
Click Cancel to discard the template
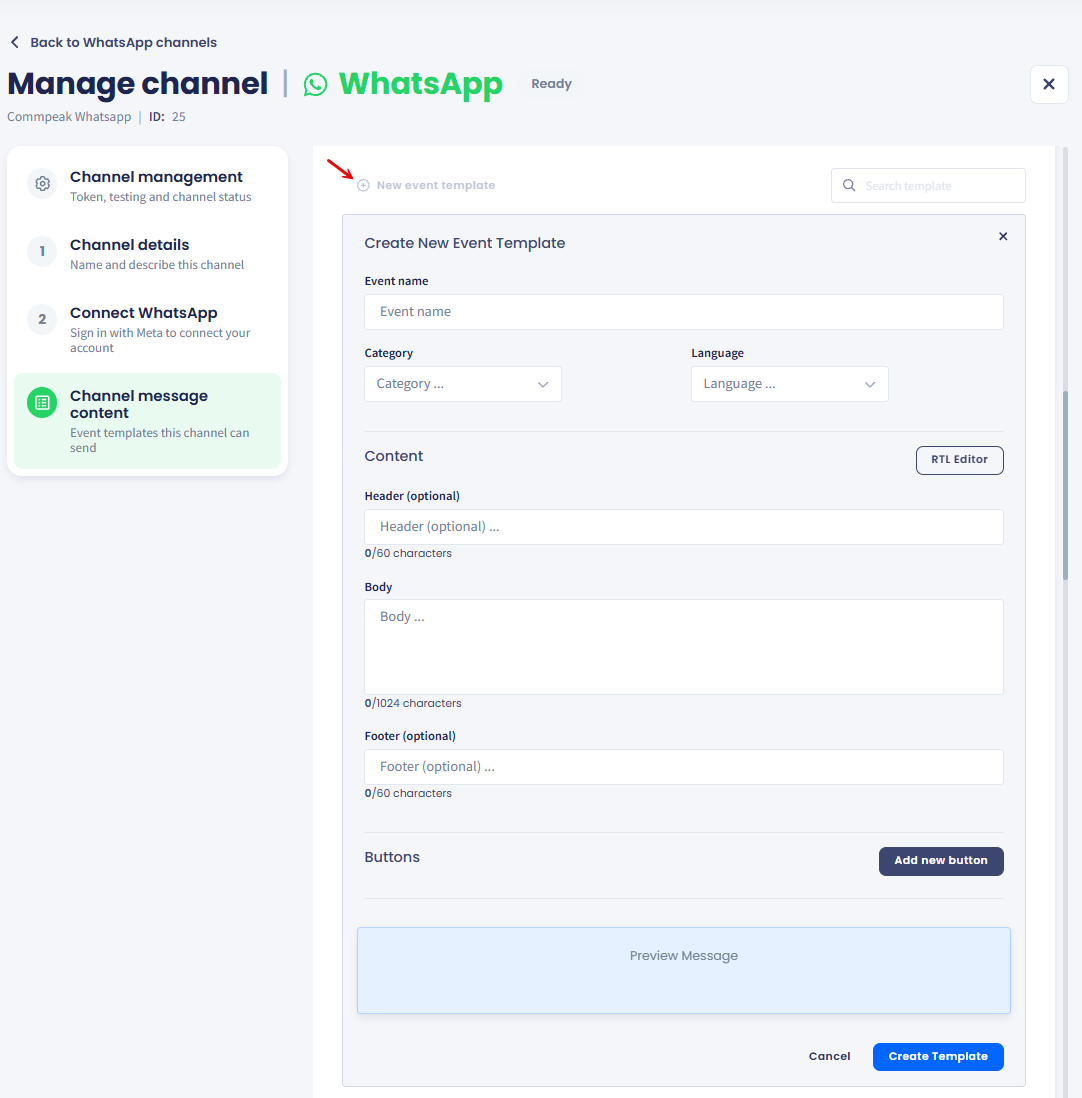tap(829, 1056)
